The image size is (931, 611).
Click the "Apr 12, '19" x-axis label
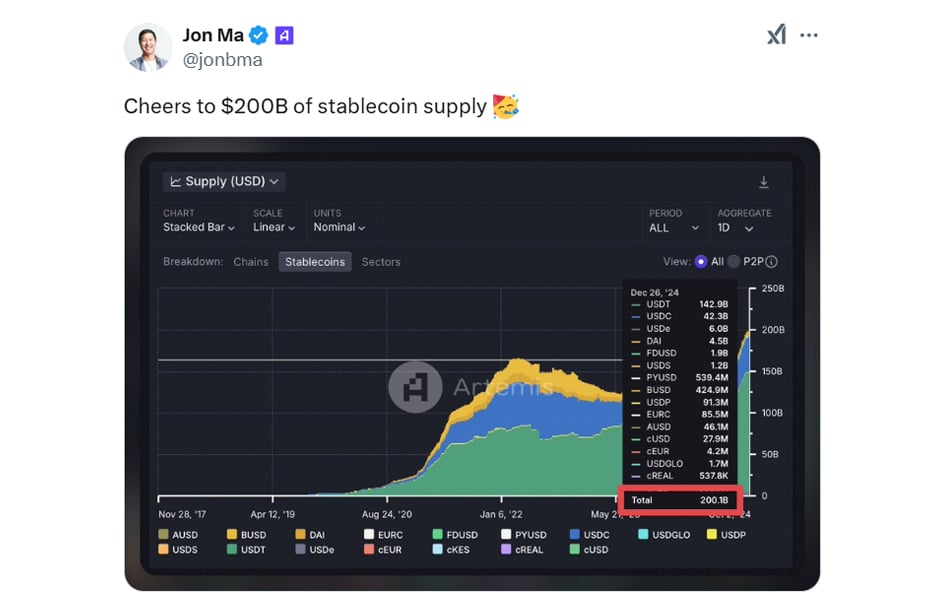tap(273, 514)
